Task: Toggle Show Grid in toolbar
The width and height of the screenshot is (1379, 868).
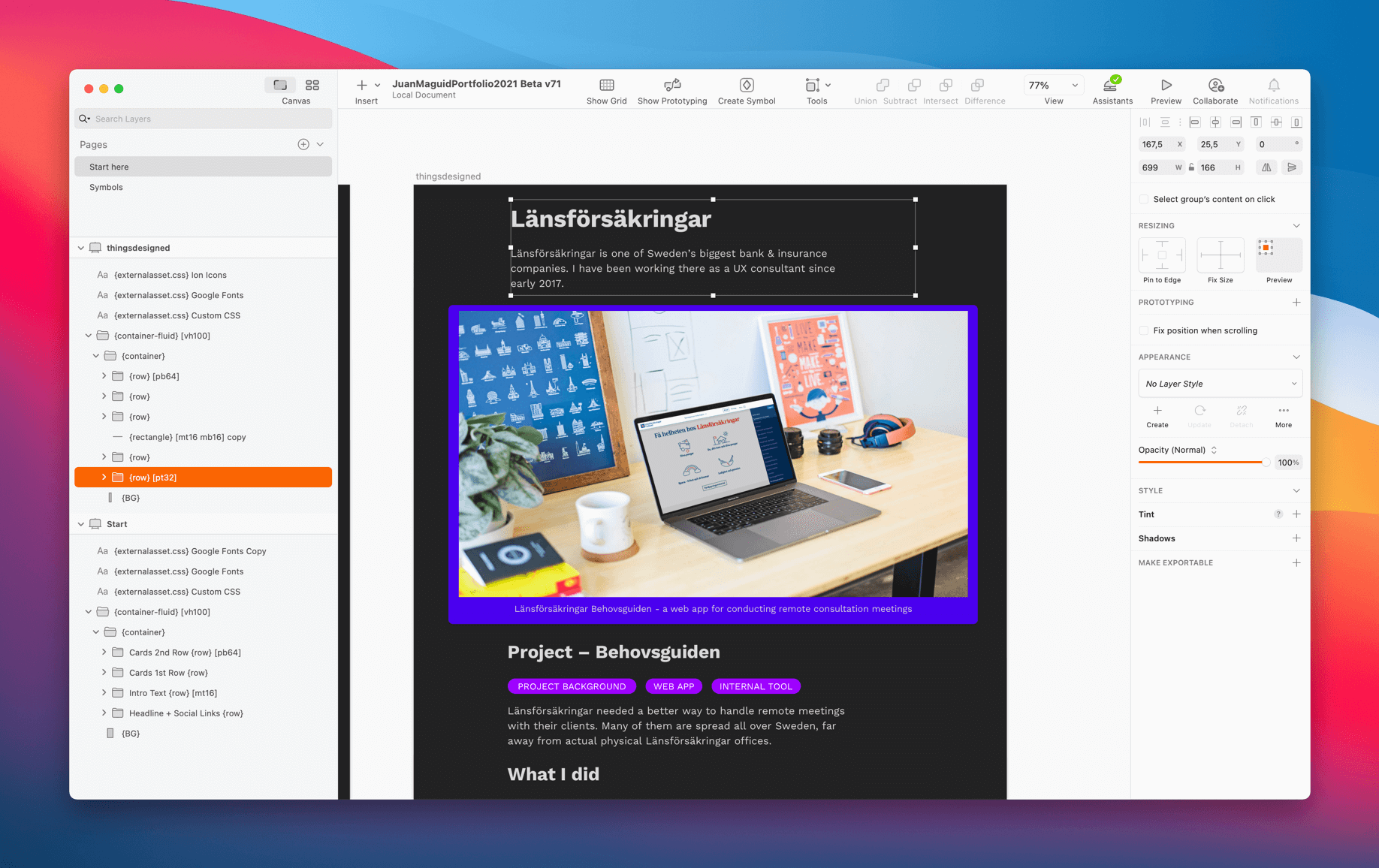Action: pos(607,85)
